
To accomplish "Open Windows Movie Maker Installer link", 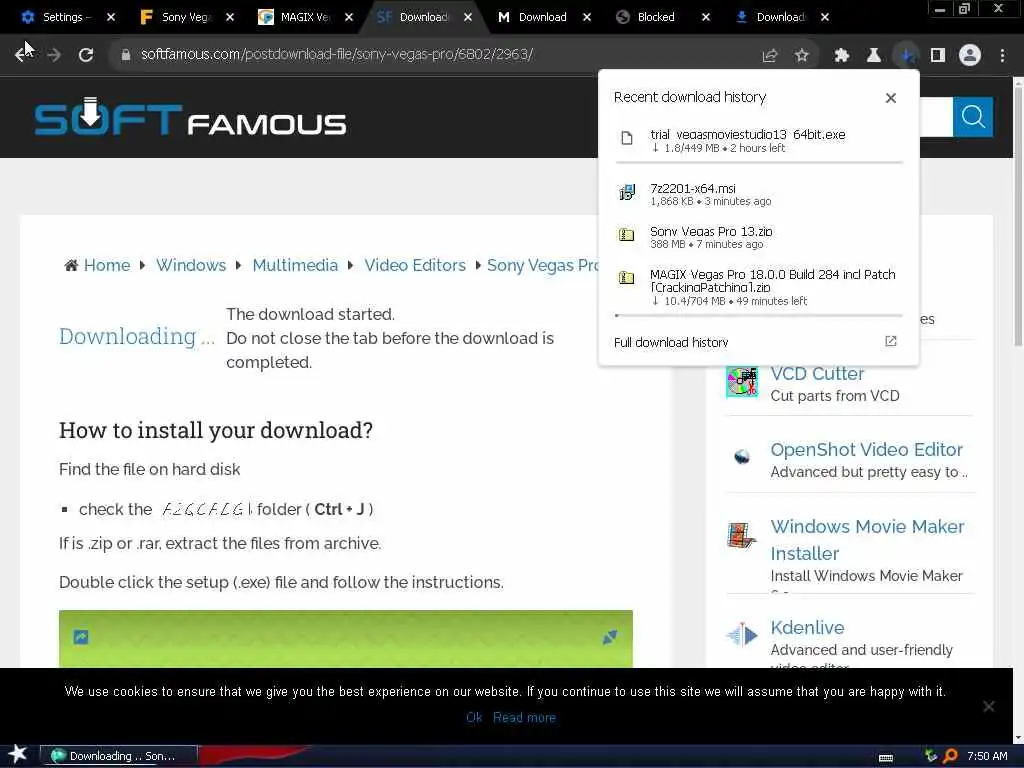I will click(x=867, y=540).
